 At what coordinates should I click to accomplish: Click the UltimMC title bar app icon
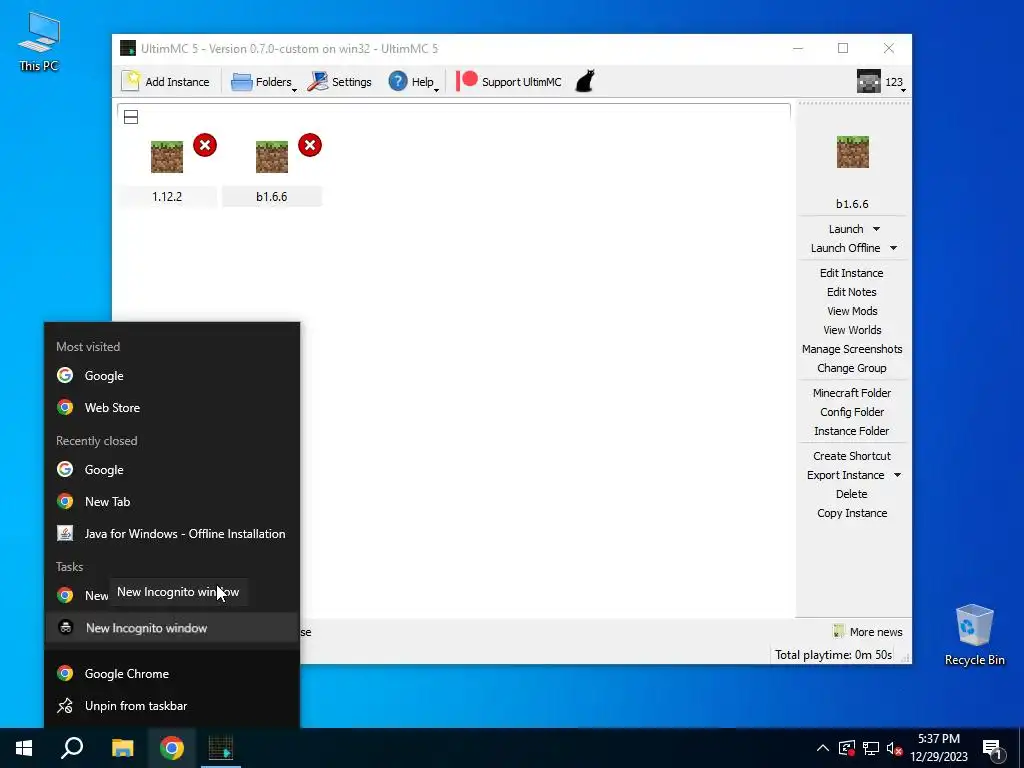click(128, 48)
